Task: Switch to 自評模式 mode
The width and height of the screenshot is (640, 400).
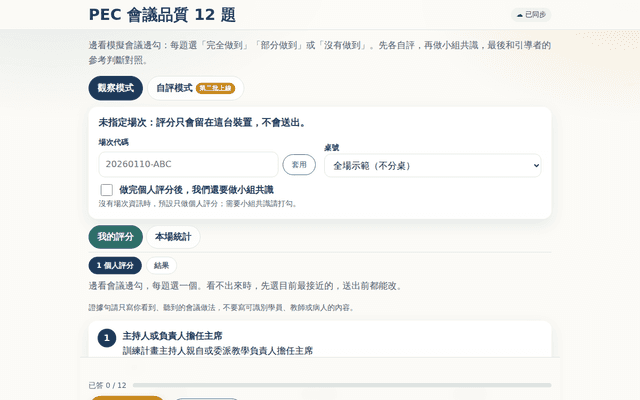Action: [196, 88]
